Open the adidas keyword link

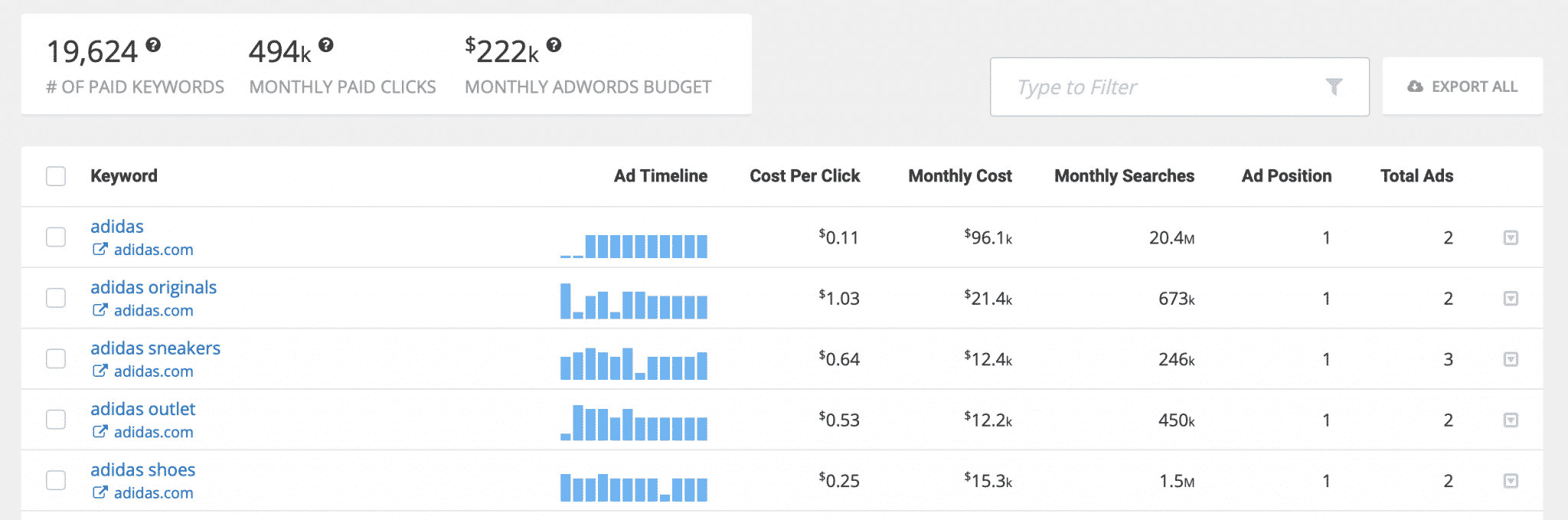(x=117, y=227)
